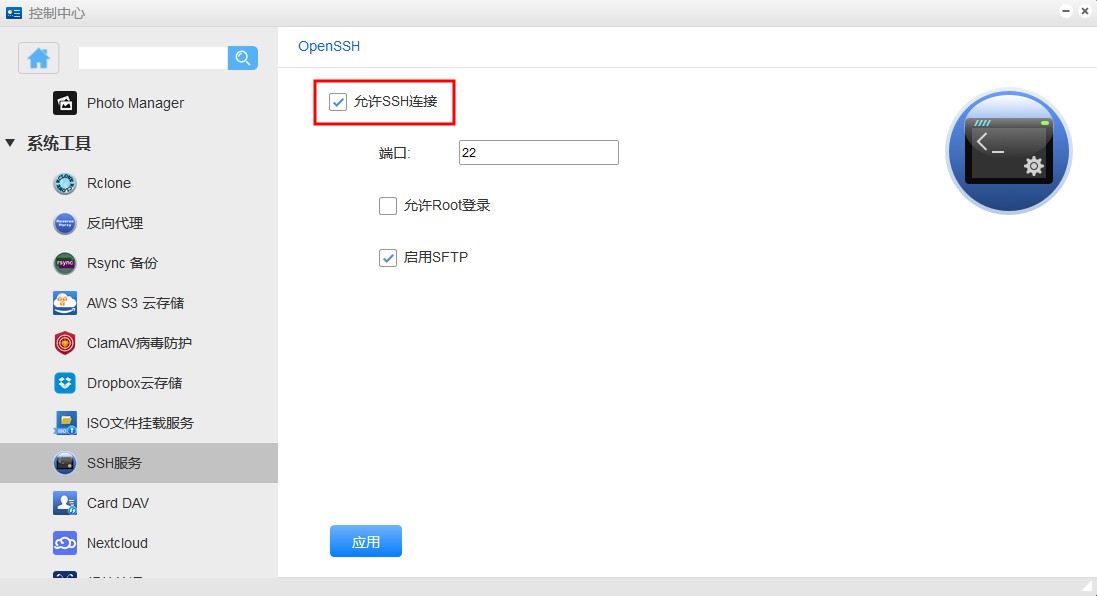Click the 端口 port input field
Image resolution: width=1097 pixels, height=596 pixels.
pos(538,153)
